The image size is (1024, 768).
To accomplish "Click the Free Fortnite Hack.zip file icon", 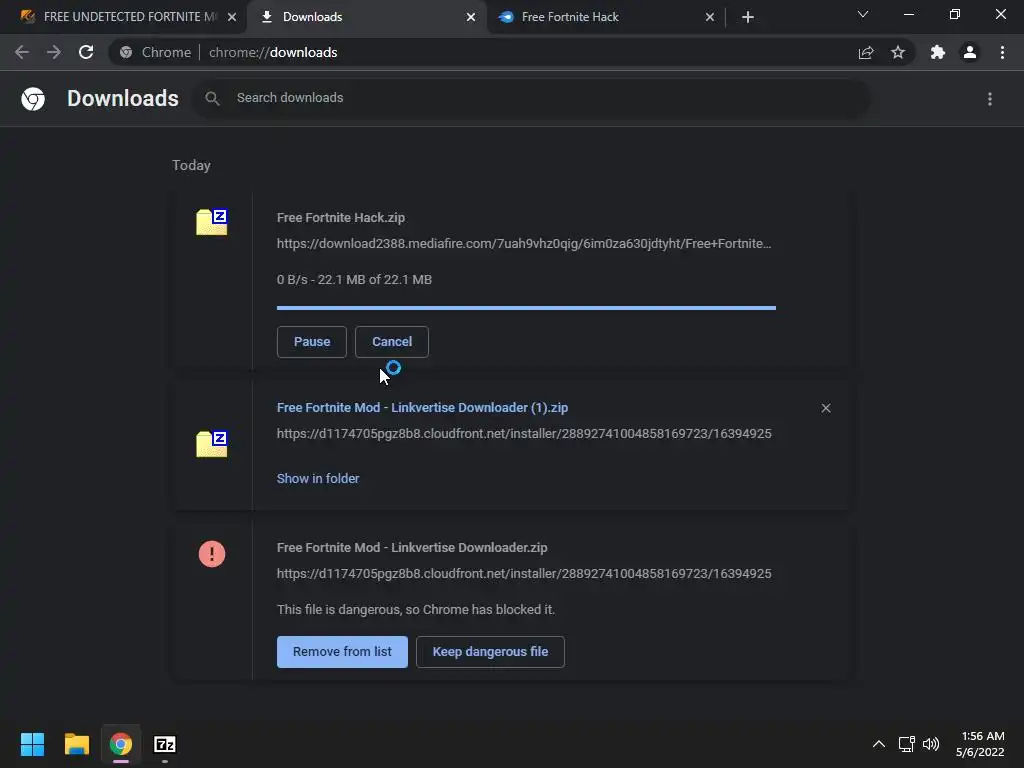I will pyautogui.click(x=212, y=222).
